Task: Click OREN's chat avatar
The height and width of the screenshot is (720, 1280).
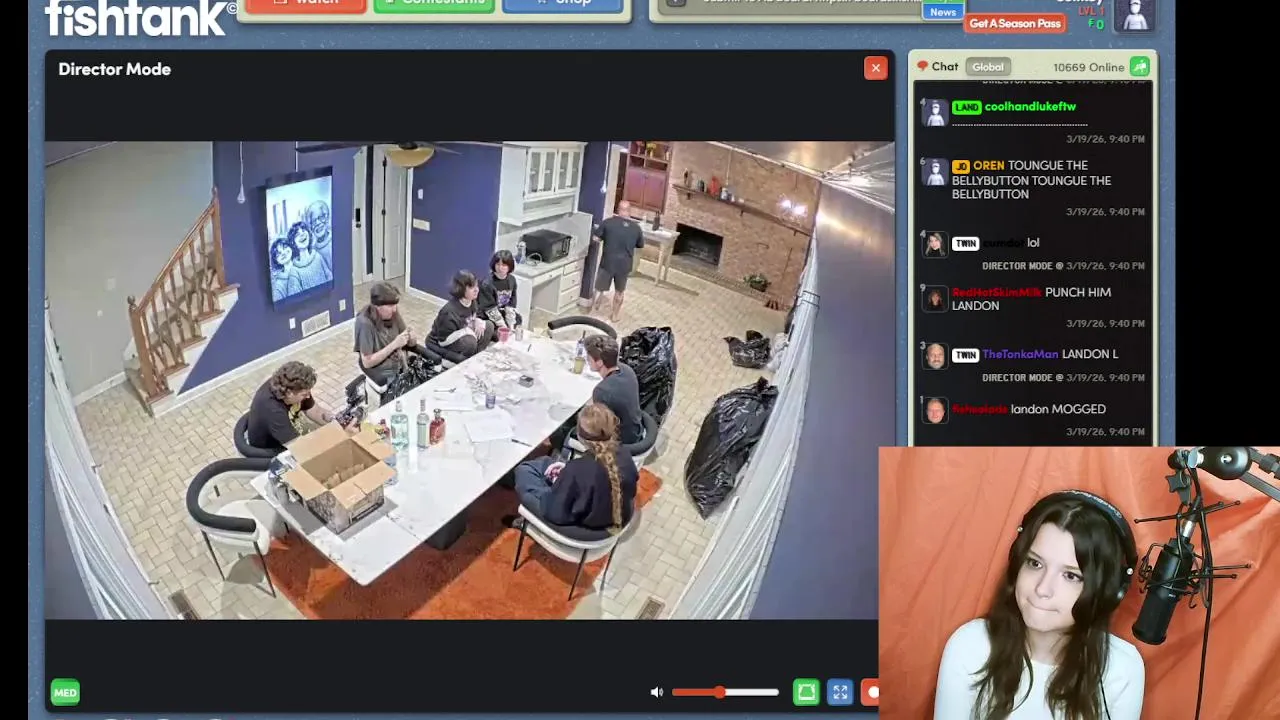Action: point(934,171)
